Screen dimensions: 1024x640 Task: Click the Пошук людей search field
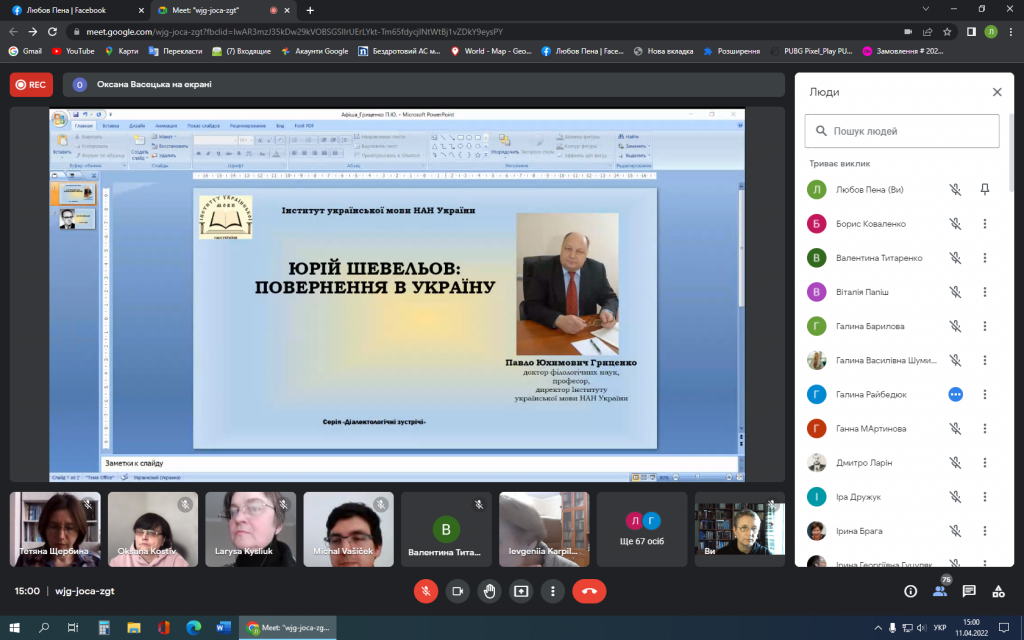click(902, 131)
